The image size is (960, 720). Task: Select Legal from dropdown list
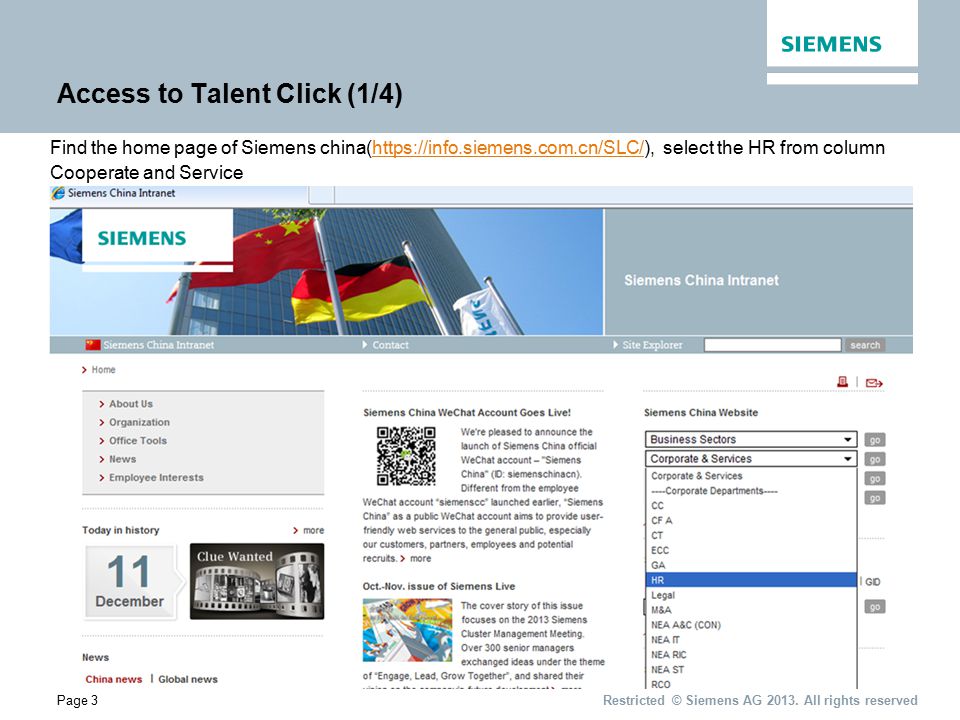click(x=751, y=595)
